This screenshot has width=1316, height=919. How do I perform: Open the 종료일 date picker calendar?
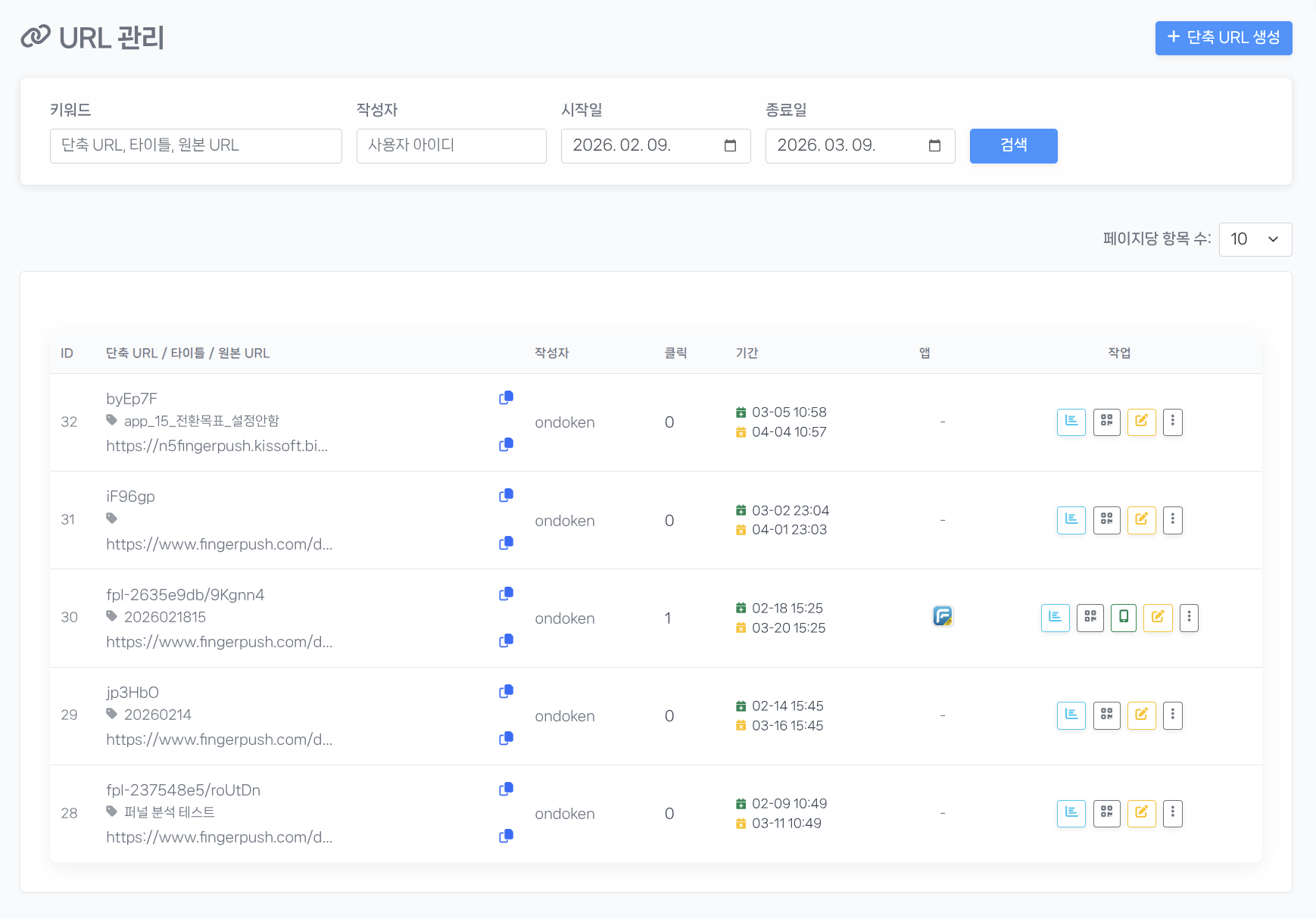[934, 145]
